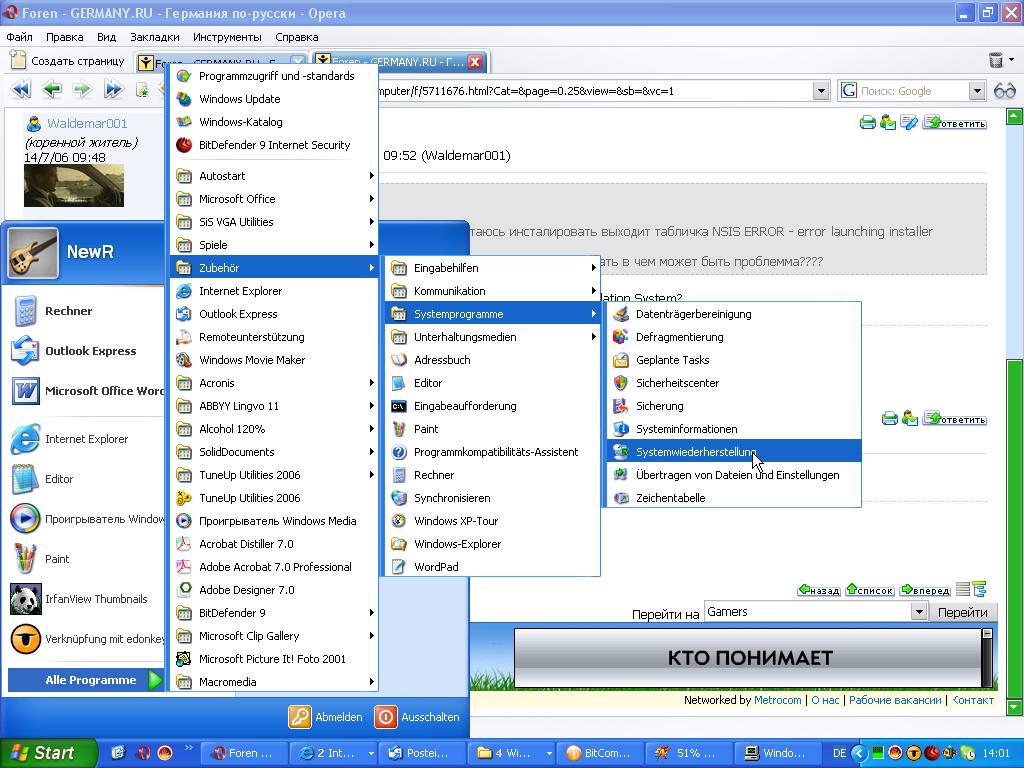The image size is (1024, 768).
Task: Open Remoteunterstützung
Action: tap(274, 337)
